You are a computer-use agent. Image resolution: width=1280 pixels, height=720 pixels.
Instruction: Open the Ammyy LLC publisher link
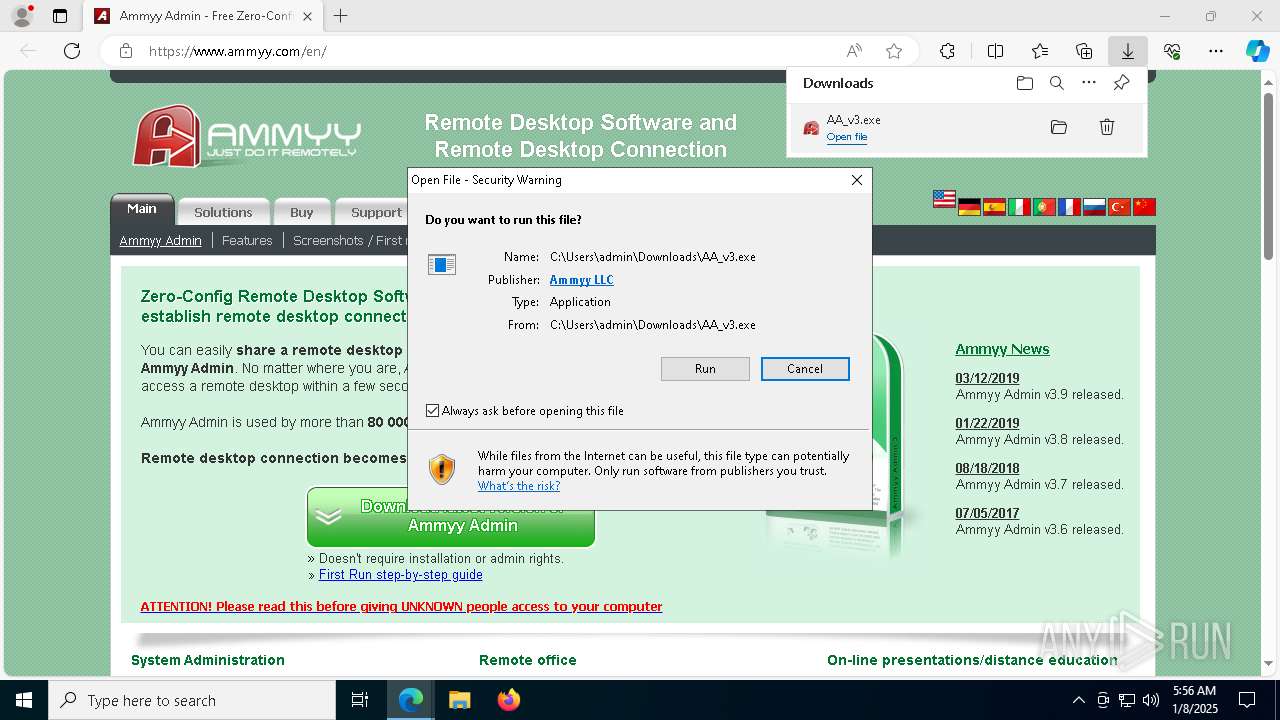click(x=581, y=280)
